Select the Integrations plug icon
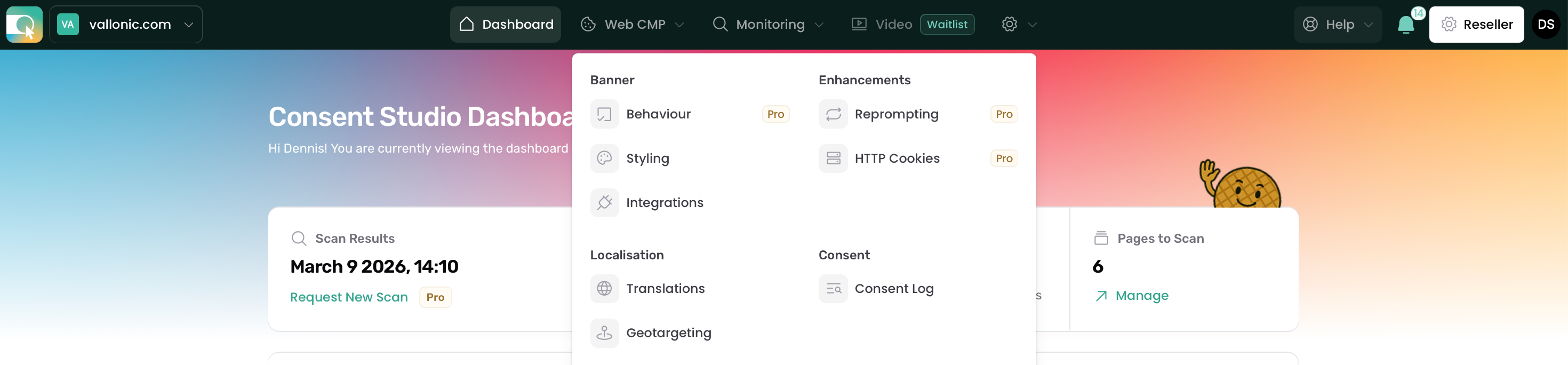 [604, 202]
